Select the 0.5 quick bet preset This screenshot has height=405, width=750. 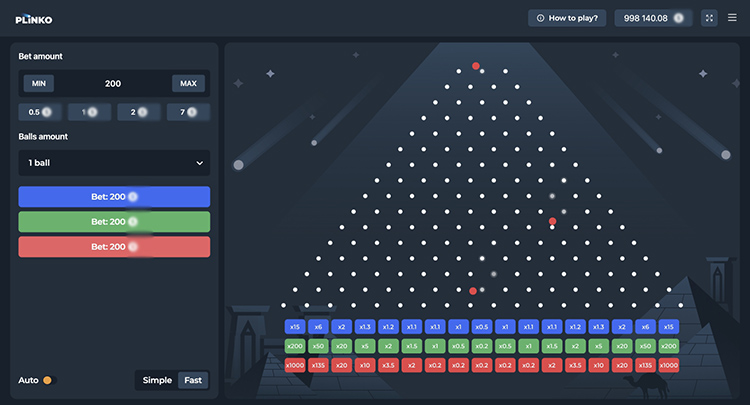pos(41,112)
